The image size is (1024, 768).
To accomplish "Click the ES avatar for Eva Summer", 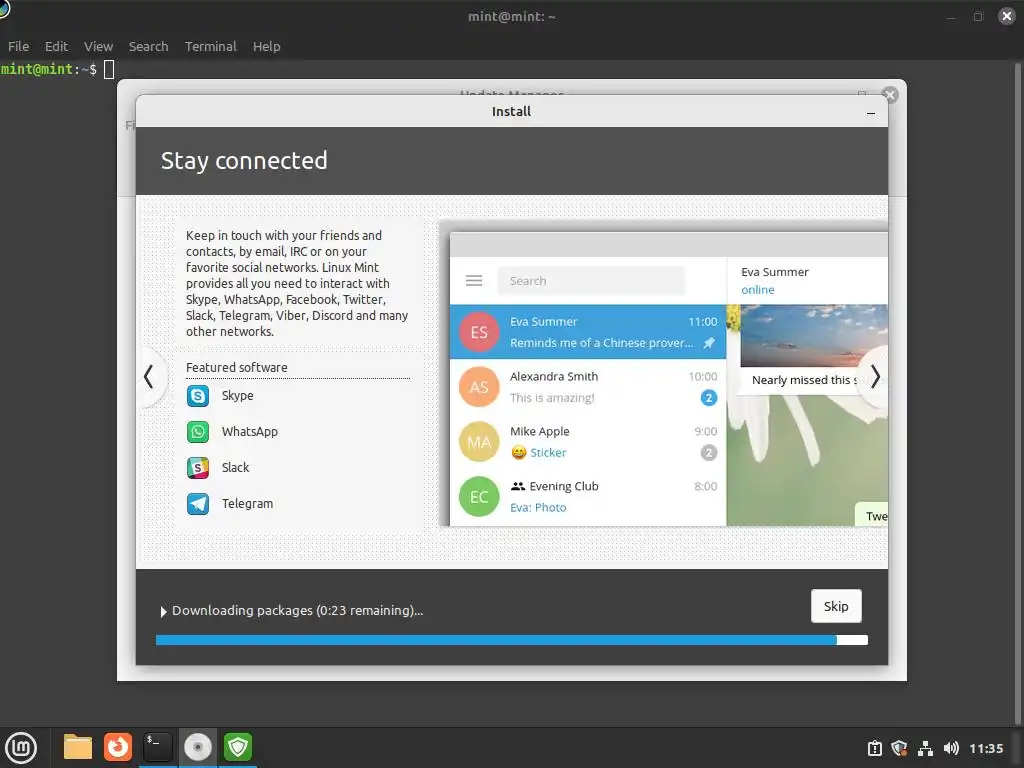I will pos(479,332).
